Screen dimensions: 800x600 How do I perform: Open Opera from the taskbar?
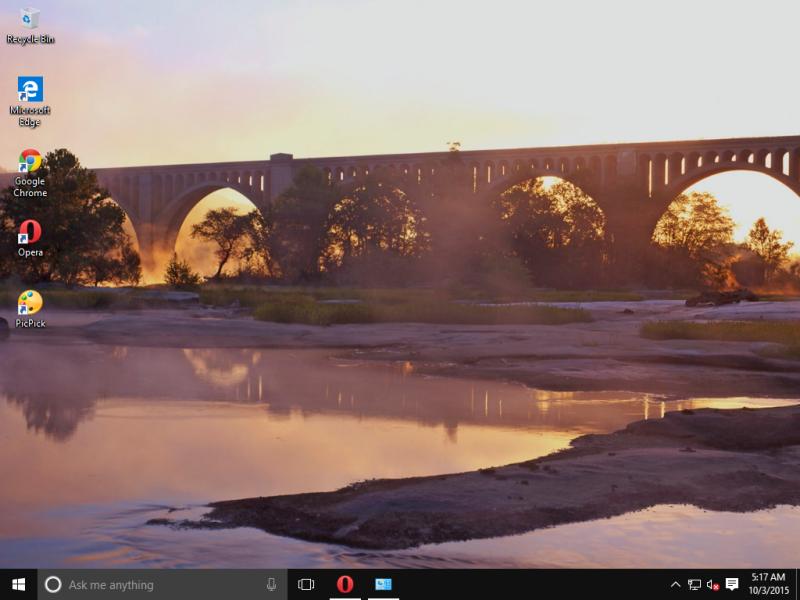(x=345, y=585)
